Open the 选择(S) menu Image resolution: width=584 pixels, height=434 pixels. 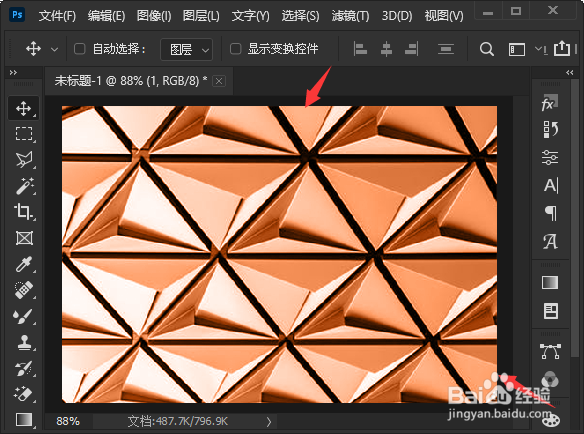300,16
